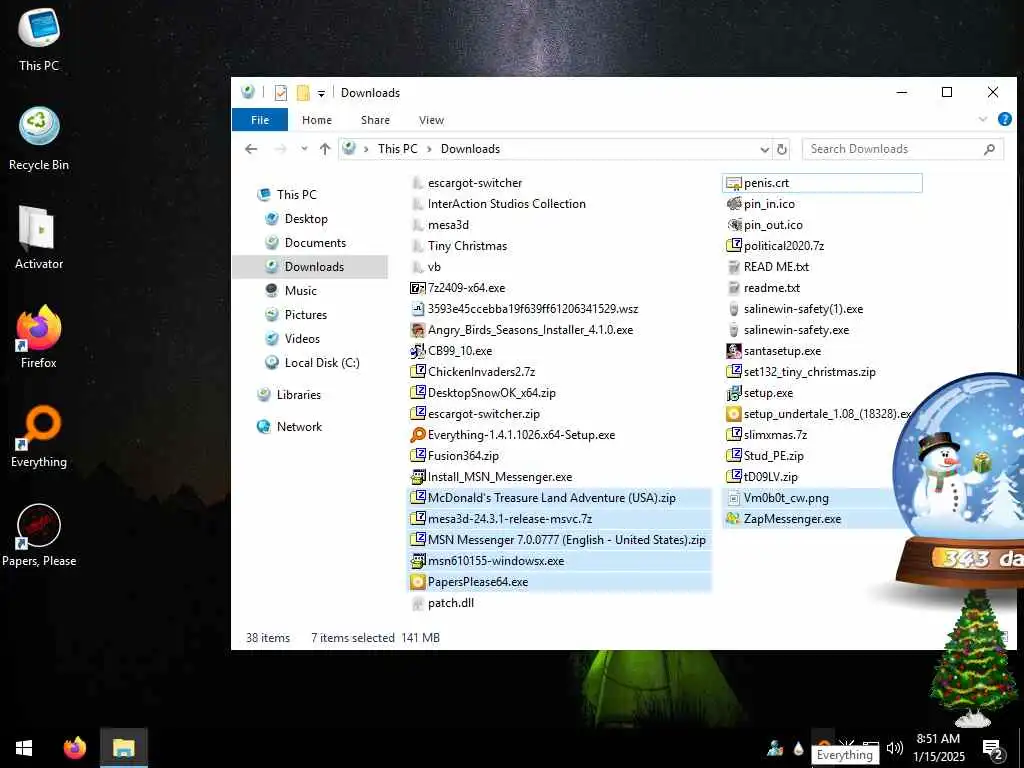Select PapersPlease64.exe file
The width and height of the screenshot is (1024, 768).
477,582
